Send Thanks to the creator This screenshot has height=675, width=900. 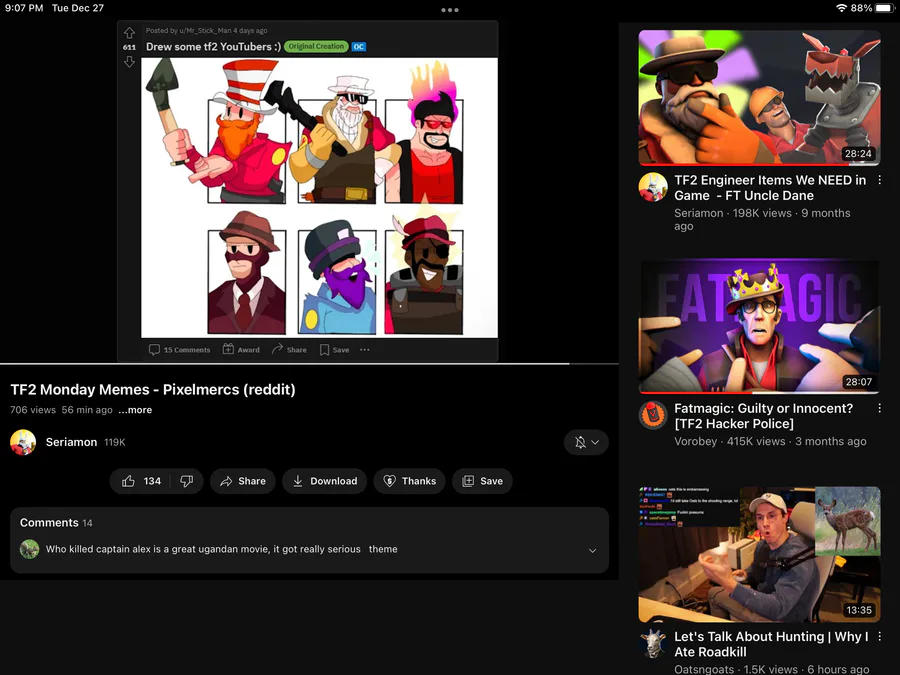point(409,481)
